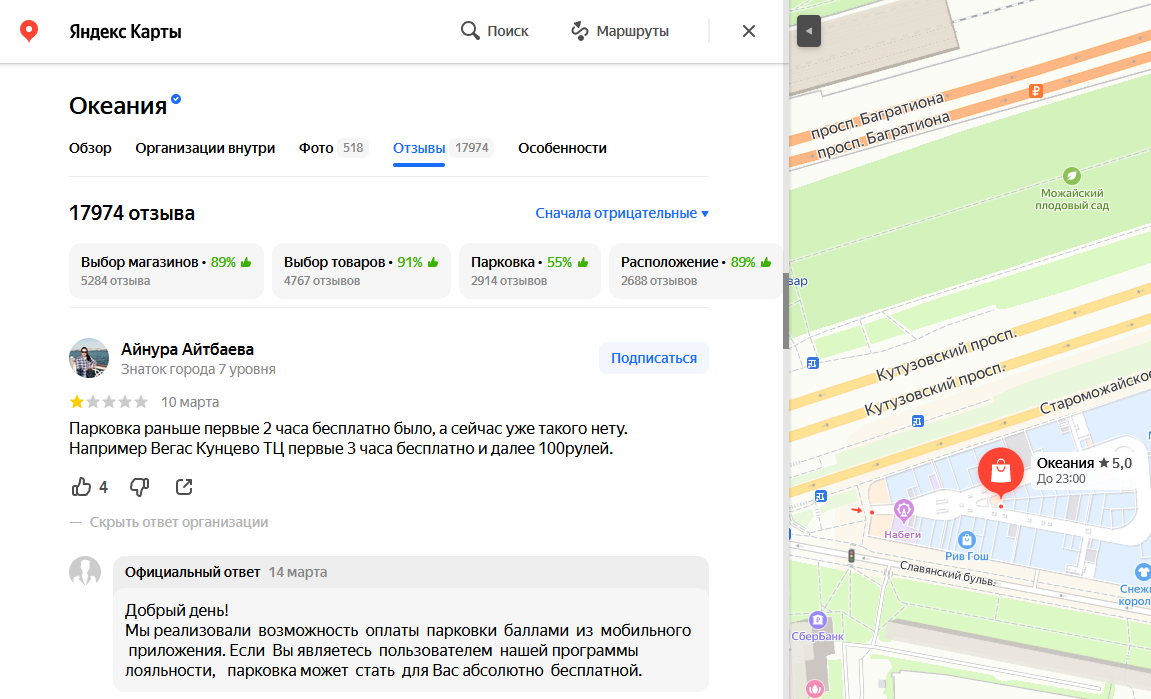Select the Набеги map place icon
The height and width of the screenshot is (699, 1151).
[x=904, y=509]
